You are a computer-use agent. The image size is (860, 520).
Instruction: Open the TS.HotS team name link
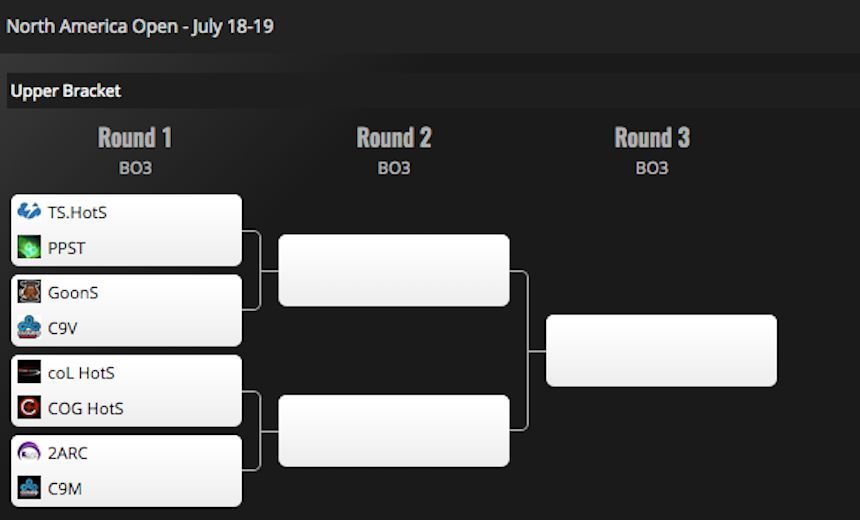(77, 212)
